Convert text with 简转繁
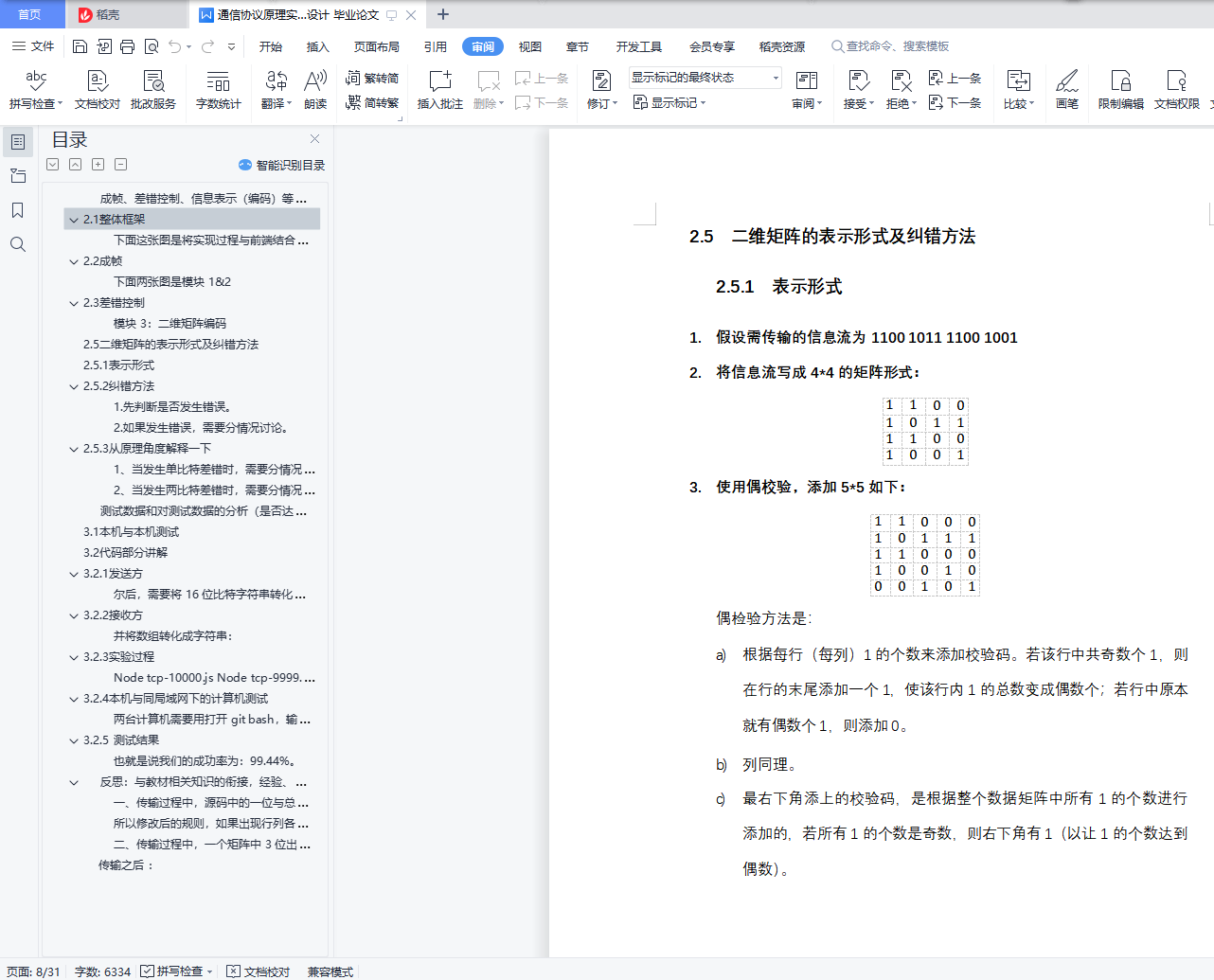Screen dimensions: 1214x980 coord(372,102)
